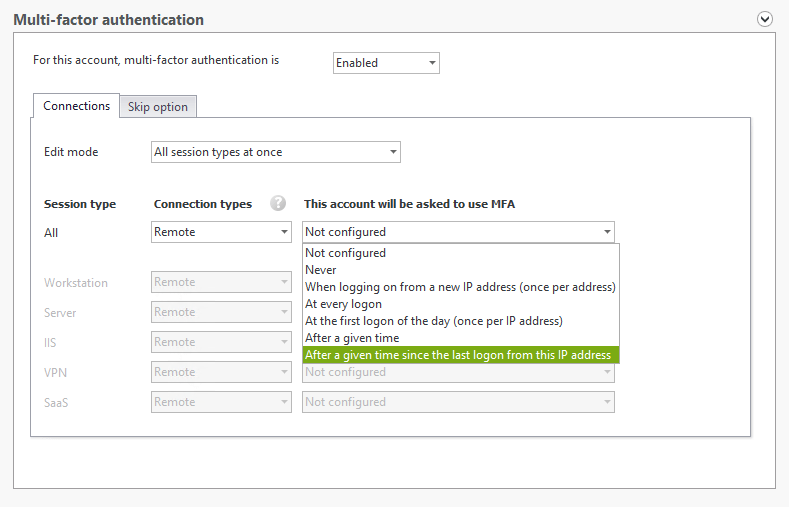Click the Server Remote connection dropdown
Screen dimensions: 789x507
pos(221,312)
